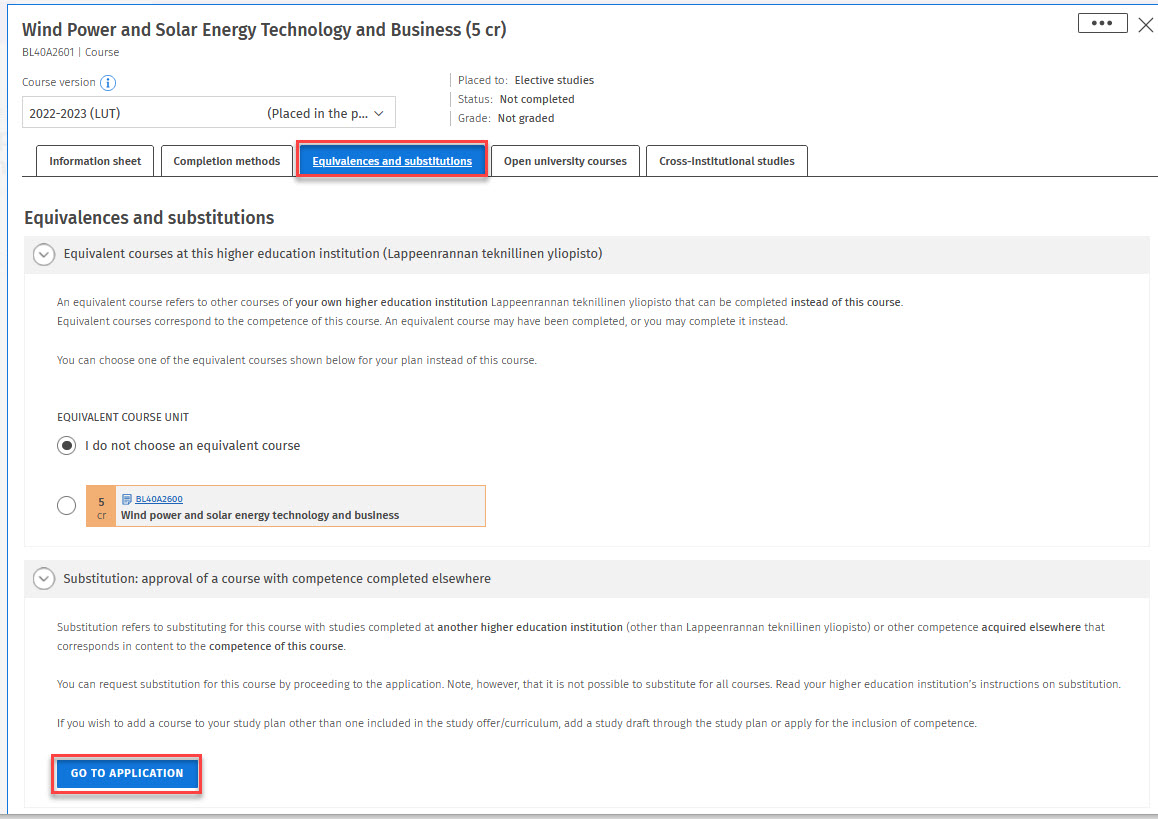Click the orange 5 cr credit badge
The image size is (1158, 819).
click(x=101, y=507)
